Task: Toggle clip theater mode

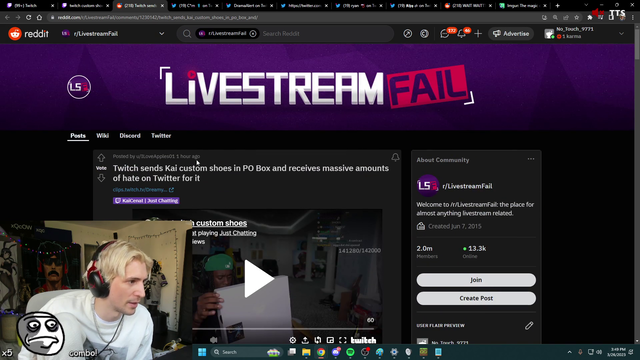Action: [318, 340]
